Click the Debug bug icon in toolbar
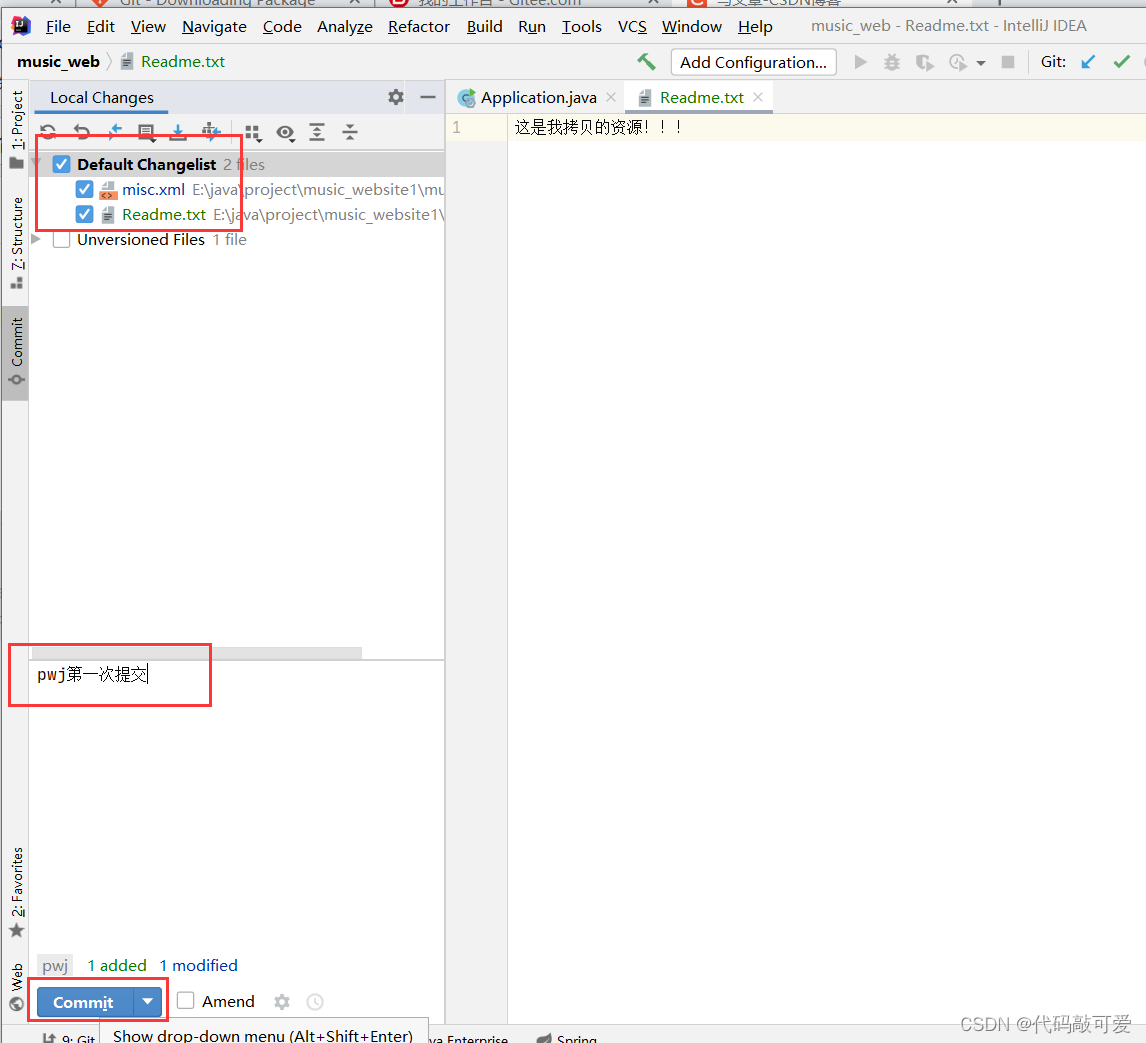Image resolution: width=1146 pixels, height=1043 pixels. tap(892, 62)
